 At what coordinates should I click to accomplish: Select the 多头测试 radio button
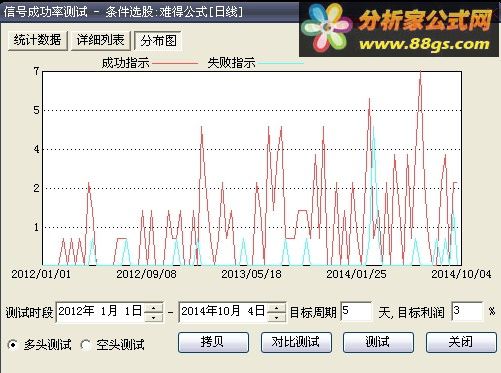(13, 344)
